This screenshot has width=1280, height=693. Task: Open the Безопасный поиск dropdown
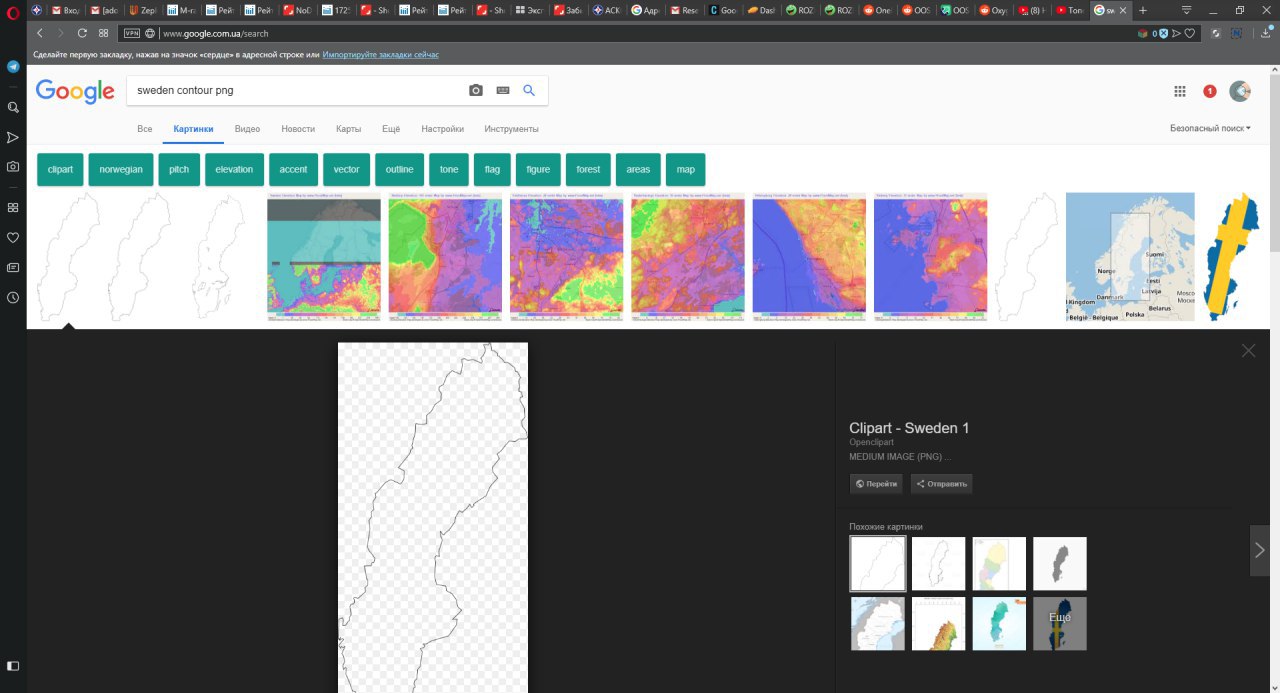pyautogui.click(x=1210, y=128)
